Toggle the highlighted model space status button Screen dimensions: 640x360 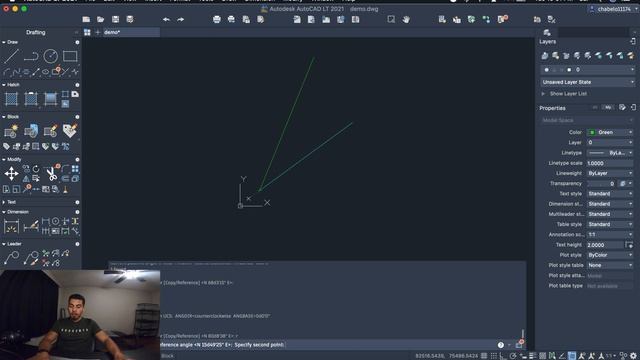point(572,356)
